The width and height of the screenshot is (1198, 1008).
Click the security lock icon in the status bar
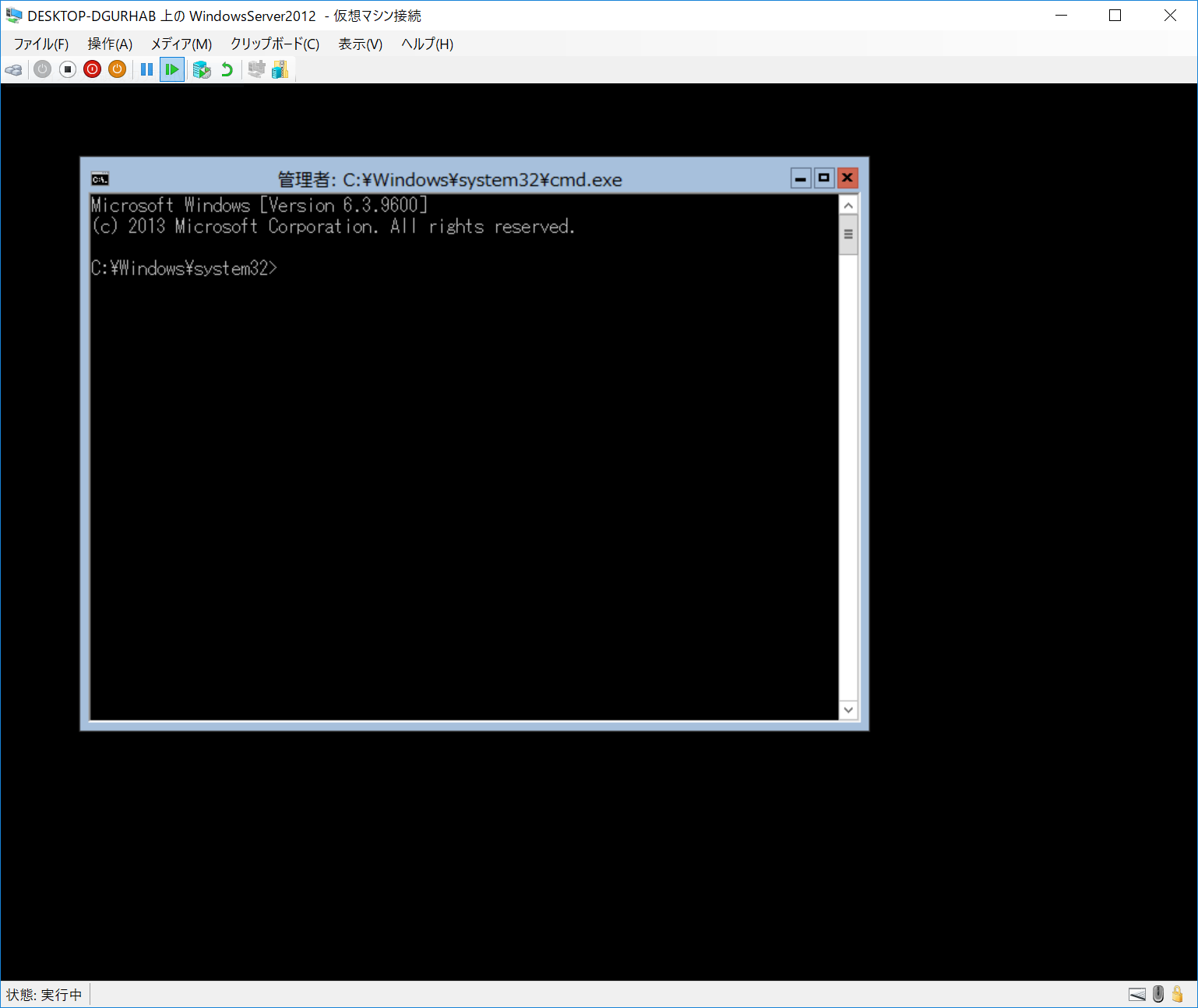pyautogui.click(x=1179, y=994)
